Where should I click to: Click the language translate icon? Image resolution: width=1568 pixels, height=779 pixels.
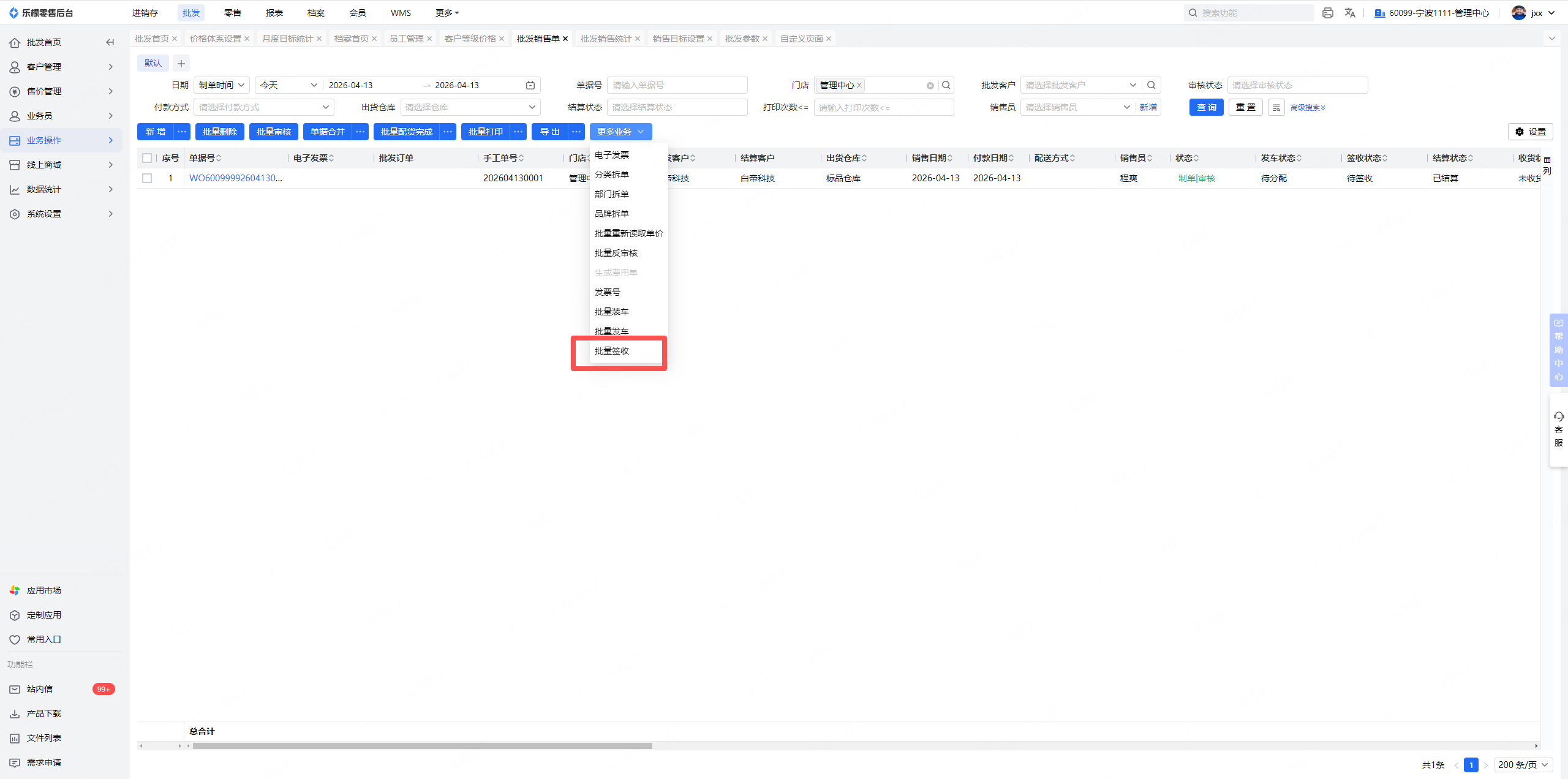pos(1349,13)
